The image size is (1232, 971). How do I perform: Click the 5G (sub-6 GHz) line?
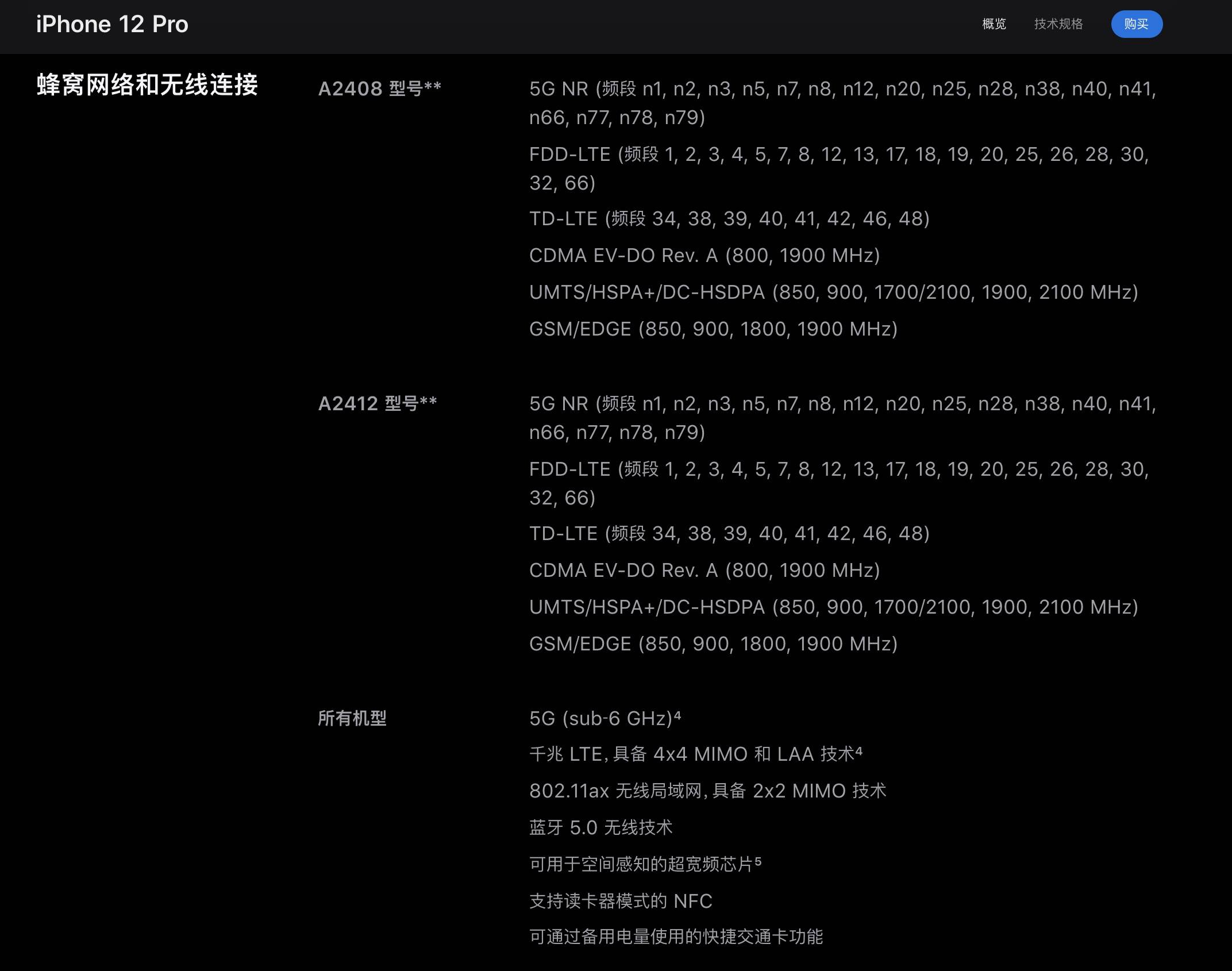[605, 718]
